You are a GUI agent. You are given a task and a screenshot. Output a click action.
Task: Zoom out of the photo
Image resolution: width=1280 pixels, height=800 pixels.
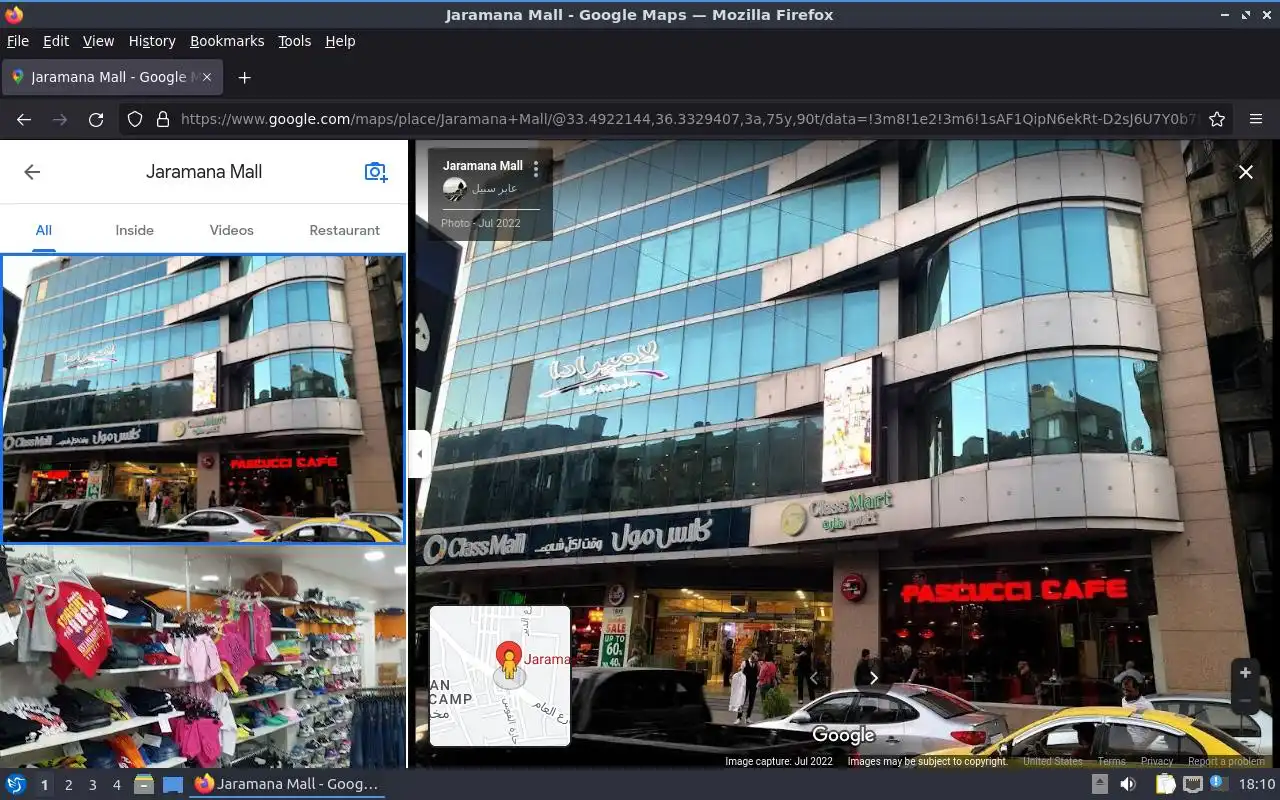[1245, 701]
